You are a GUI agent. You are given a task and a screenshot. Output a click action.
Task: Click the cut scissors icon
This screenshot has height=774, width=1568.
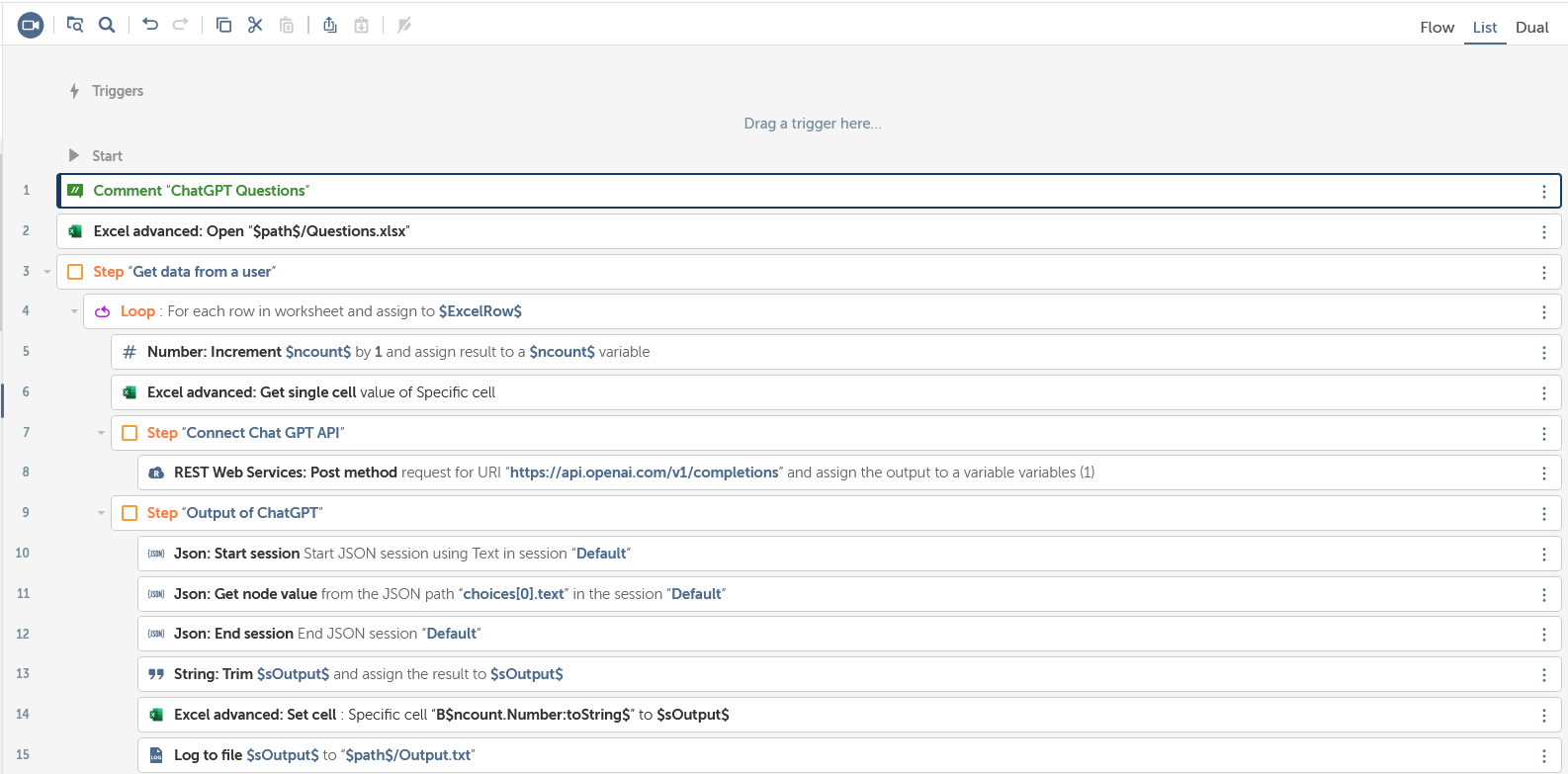coord(255,26)
